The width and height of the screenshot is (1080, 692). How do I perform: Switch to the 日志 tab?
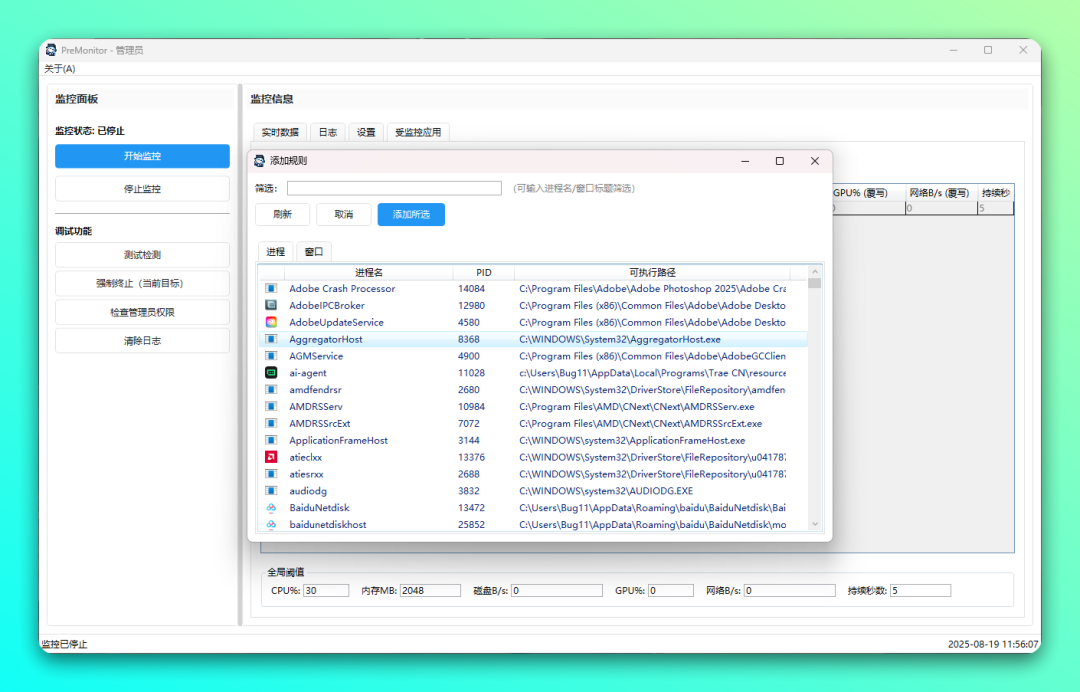(x=328, y=132)
